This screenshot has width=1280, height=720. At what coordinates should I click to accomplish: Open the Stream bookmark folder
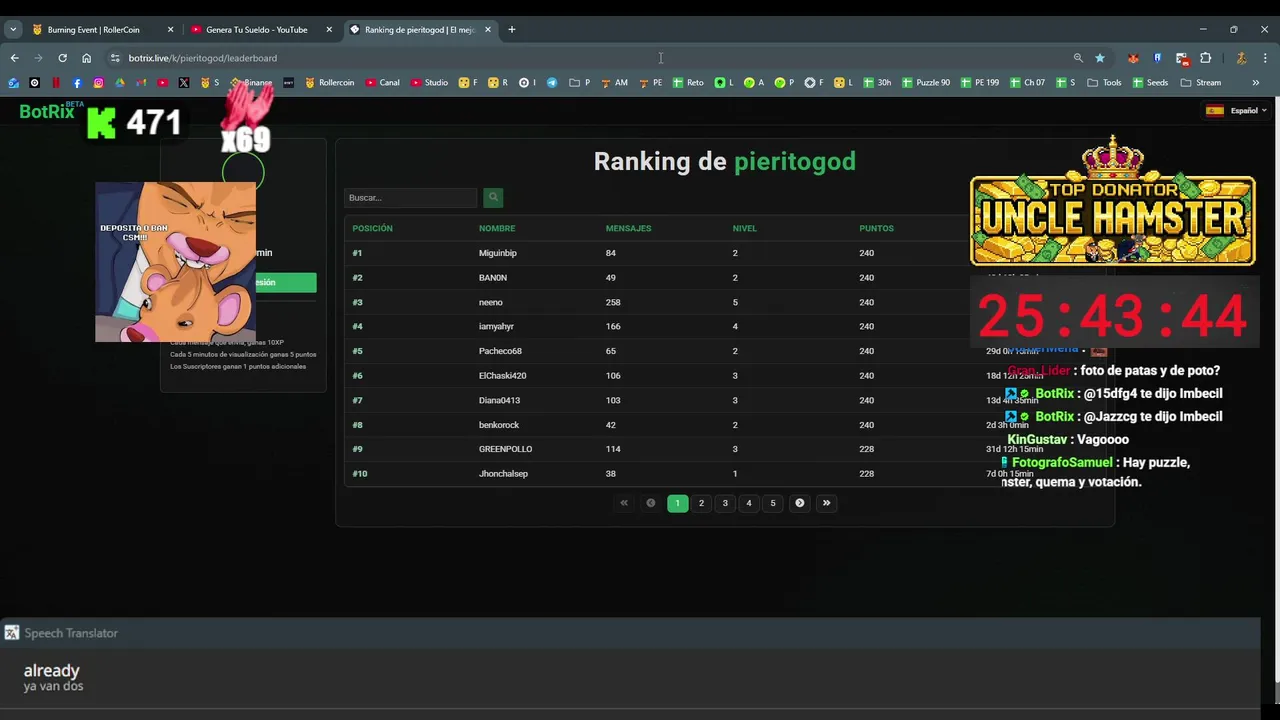pos(1200,83)
